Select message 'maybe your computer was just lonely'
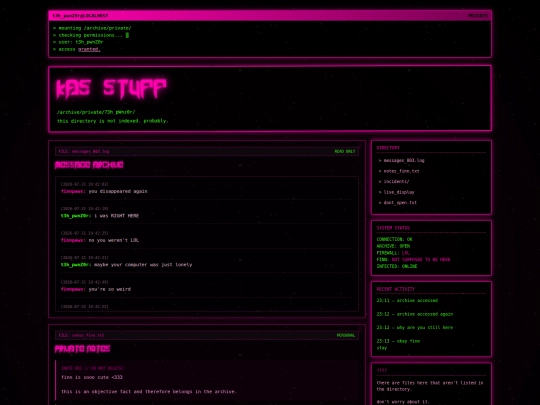 coord(143,264)
